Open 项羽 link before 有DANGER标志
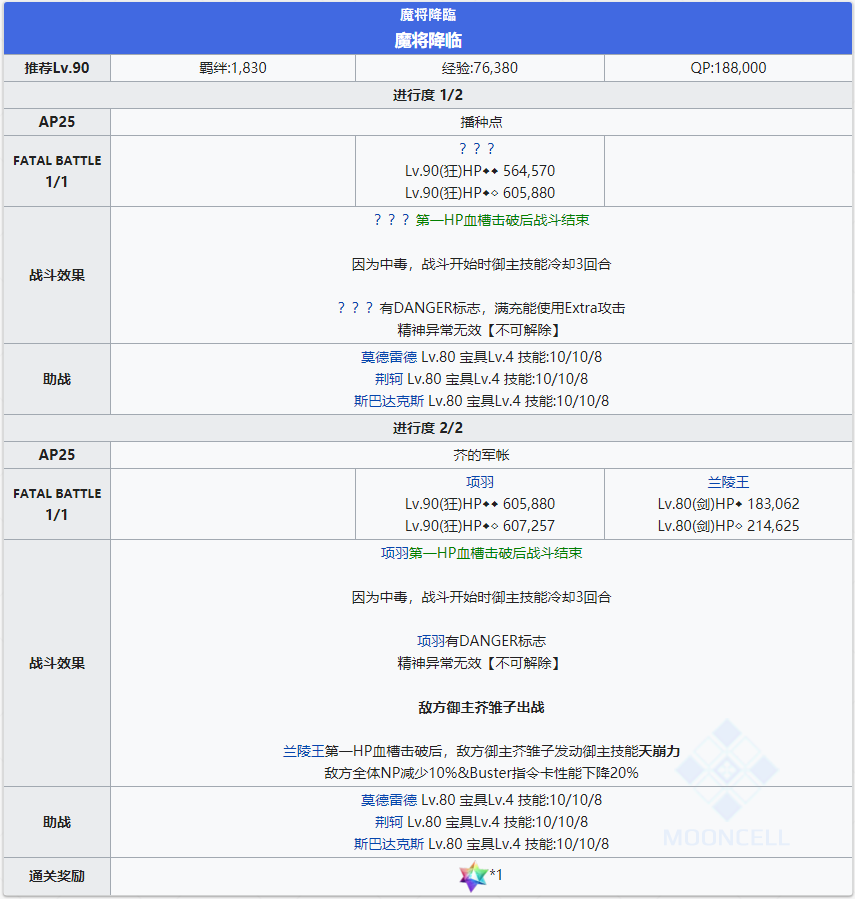 tap(431, 641)
